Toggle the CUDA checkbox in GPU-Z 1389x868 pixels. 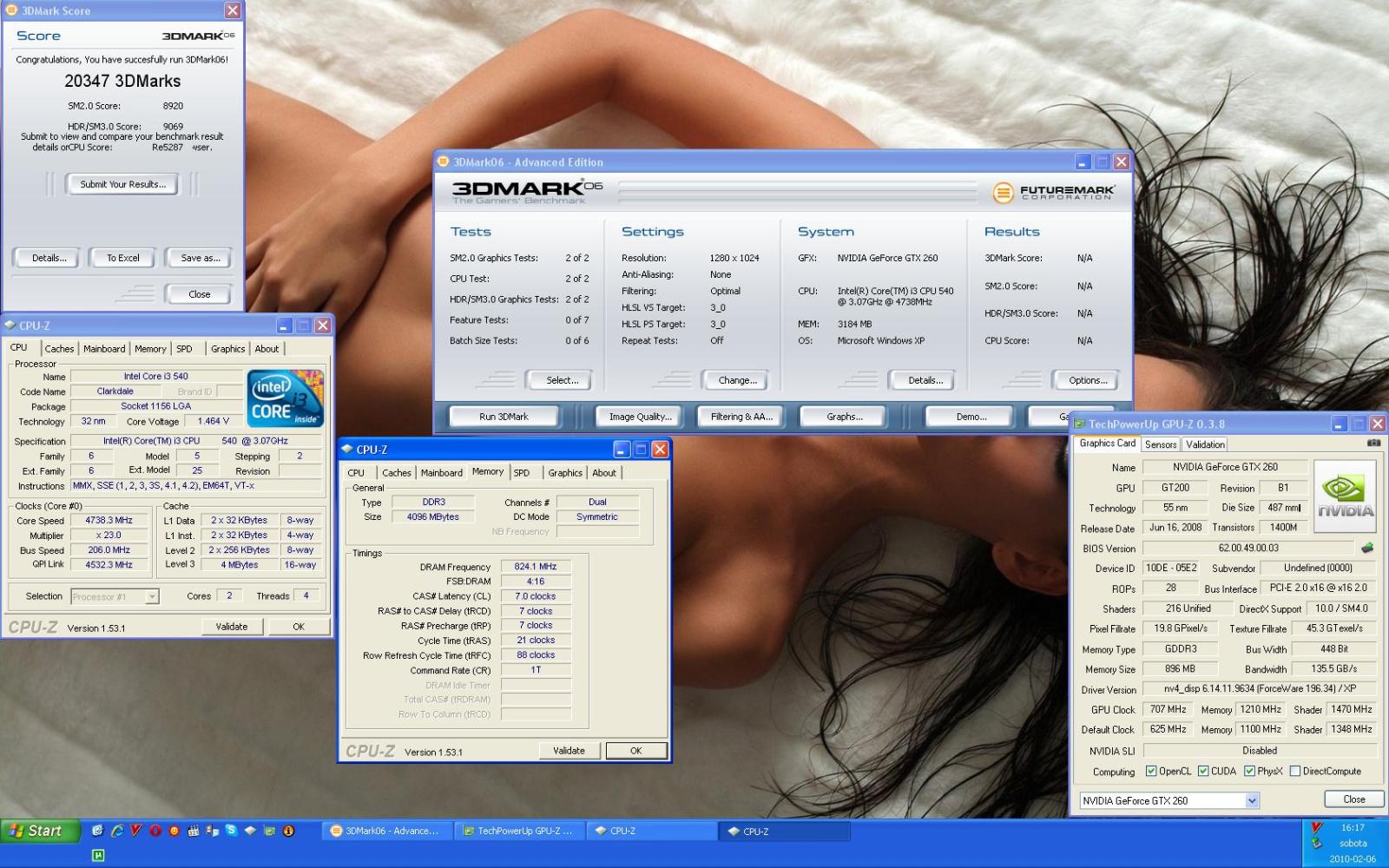click(x=1203, y=771)
